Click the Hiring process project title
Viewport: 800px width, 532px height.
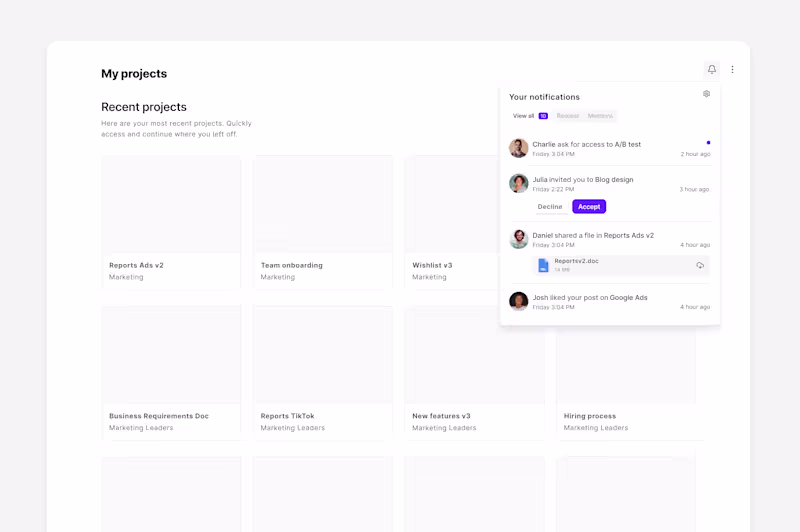click(x=590, y=416)
